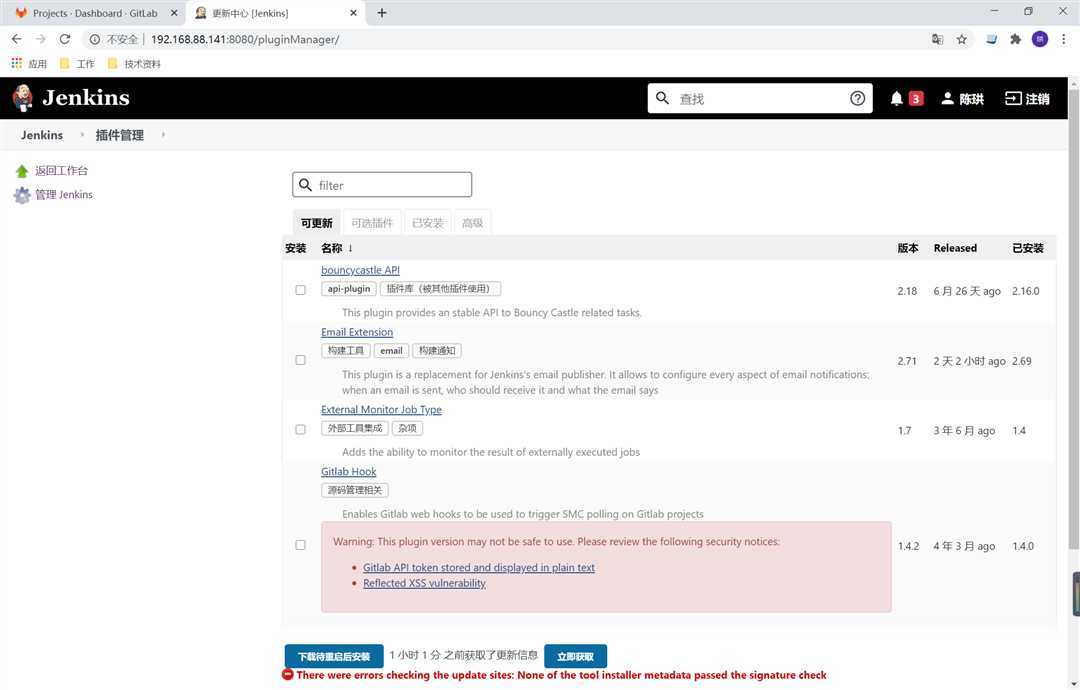Open the Email Extension link
This screenshot has height=690, width=1080.
[x=357, y=332]
